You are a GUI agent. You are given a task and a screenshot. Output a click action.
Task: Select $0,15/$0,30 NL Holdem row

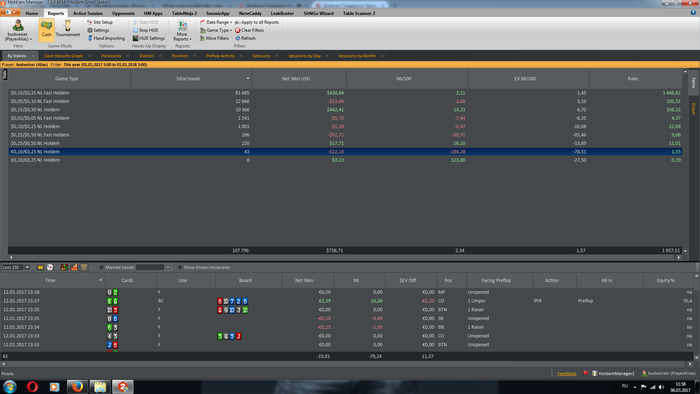coord(345,110)
